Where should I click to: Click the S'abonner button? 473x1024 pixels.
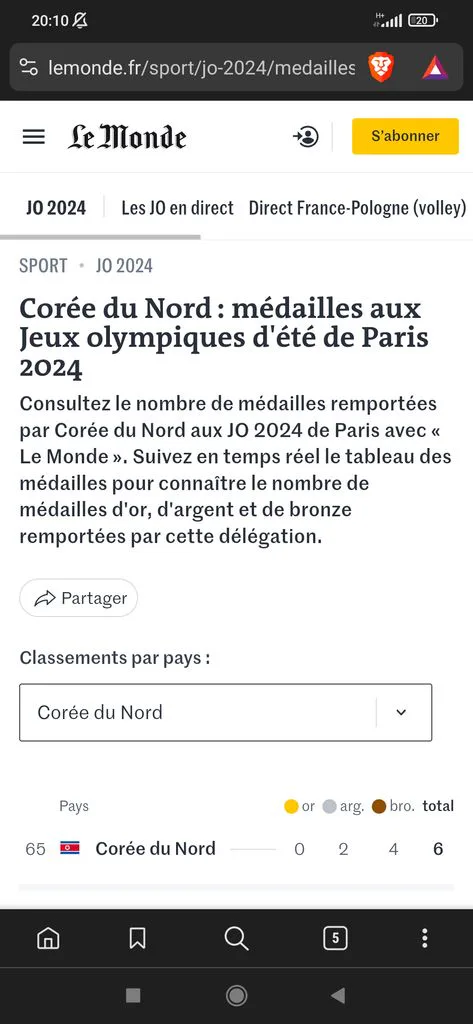tap(405, 136)
